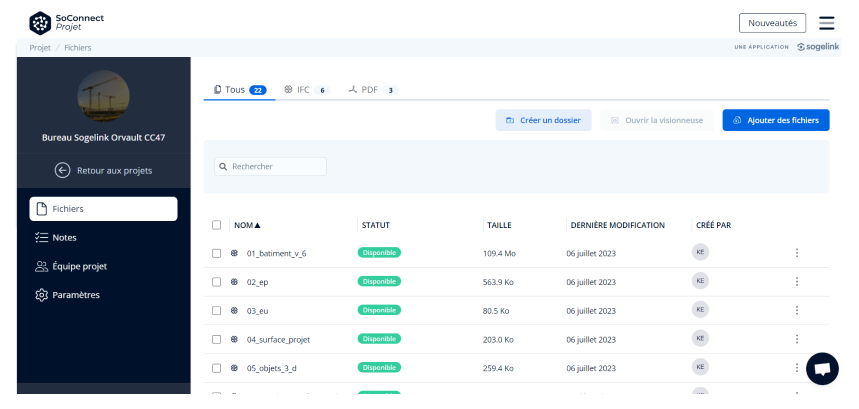Click Créer un dossier
This screenshot has width=859, height=409.
(543, 120)
